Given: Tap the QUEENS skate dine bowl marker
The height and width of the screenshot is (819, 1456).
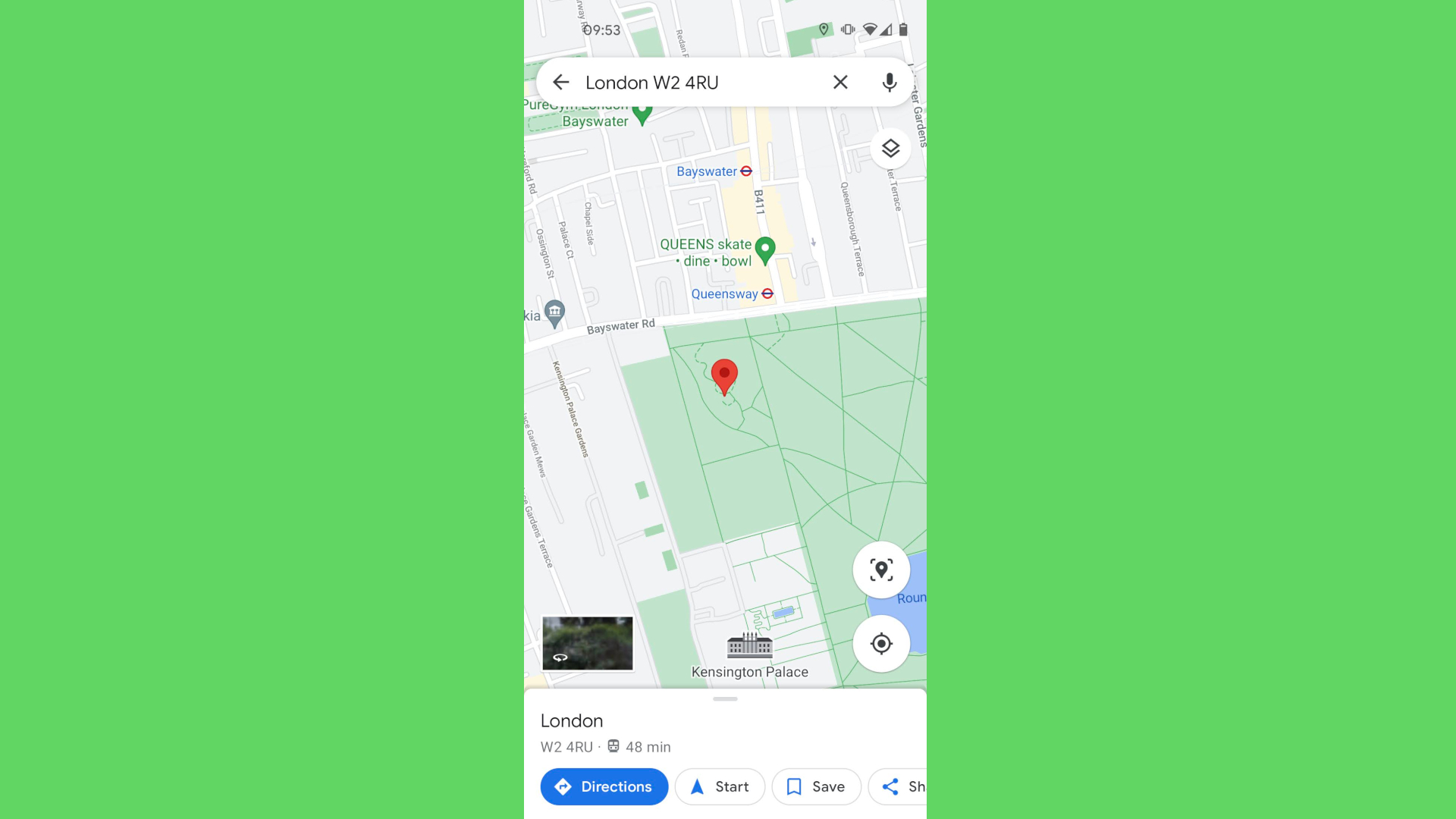Looking at the screenshot, I should point(764,249).
